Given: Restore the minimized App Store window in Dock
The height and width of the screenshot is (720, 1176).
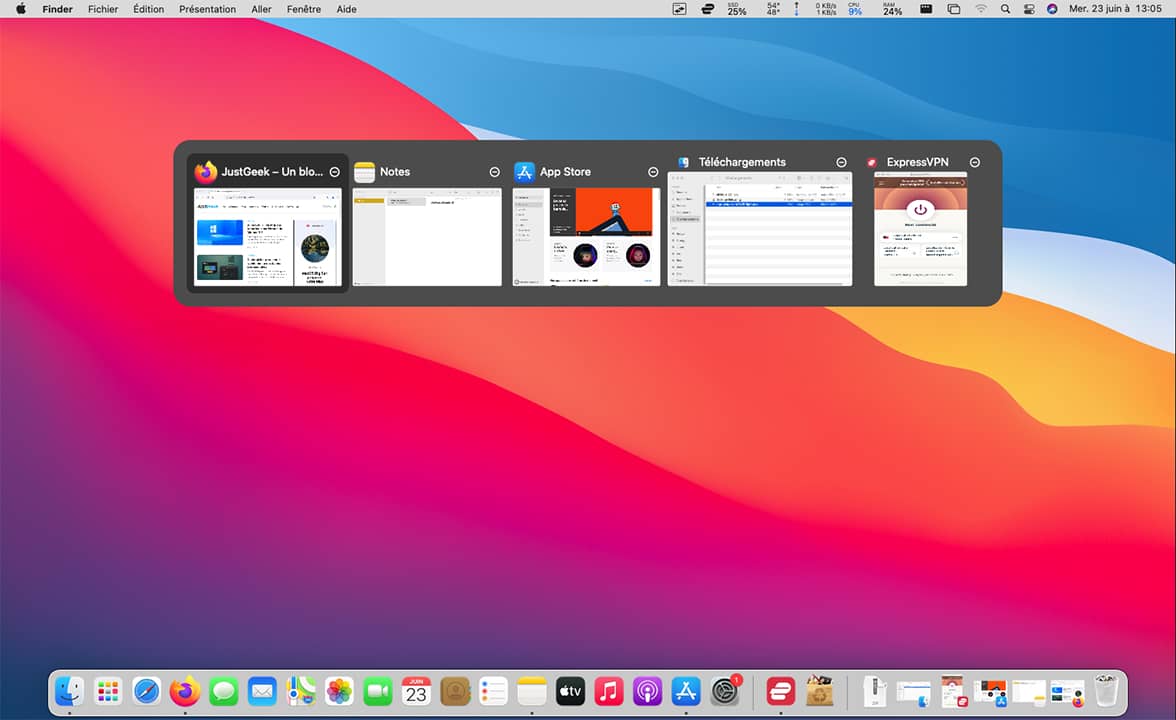Looking at the screenshot, I should coord(990,693).
